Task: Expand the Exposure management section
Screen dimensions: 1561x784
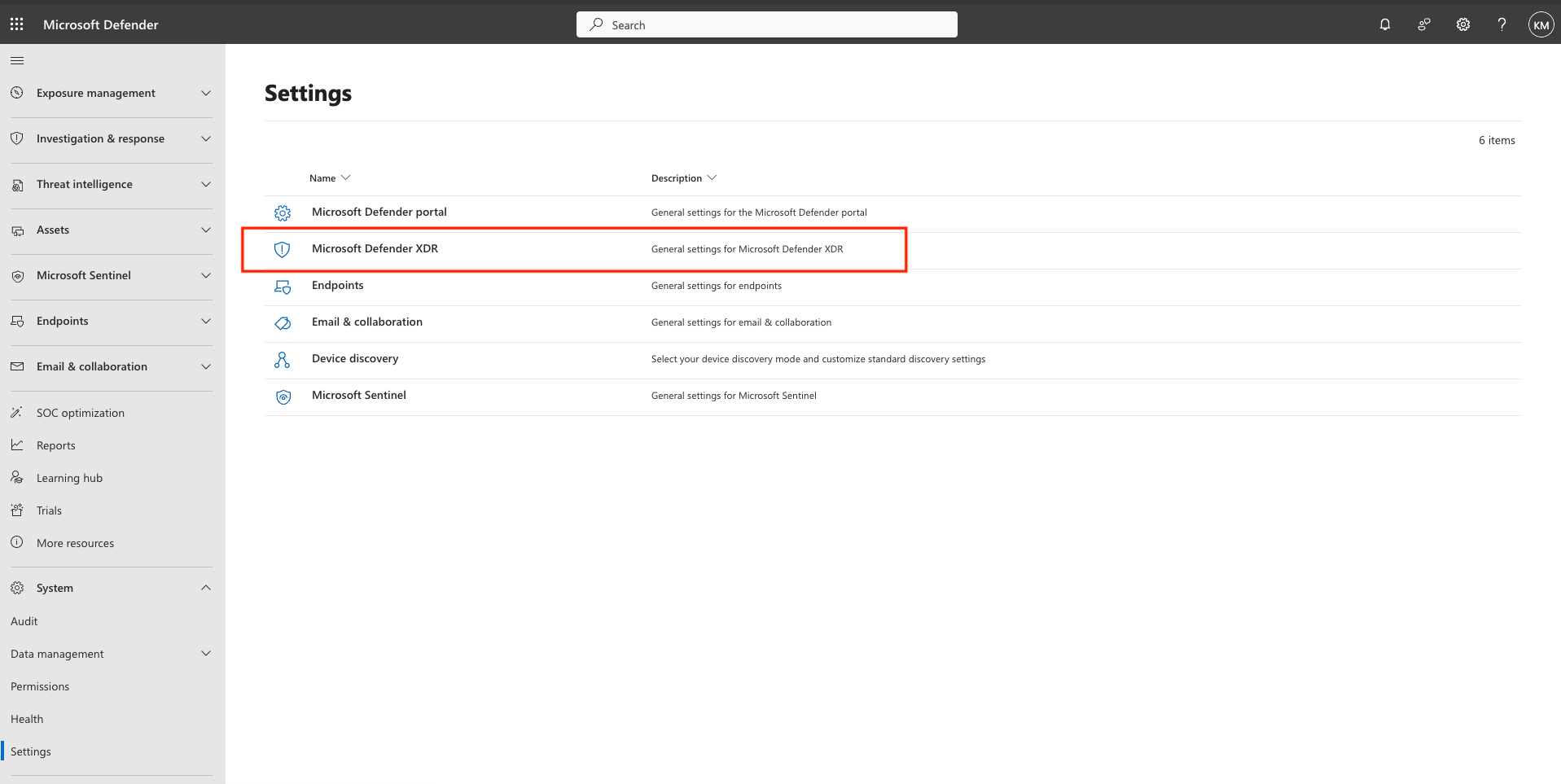Action: click(x=206, y=93)
